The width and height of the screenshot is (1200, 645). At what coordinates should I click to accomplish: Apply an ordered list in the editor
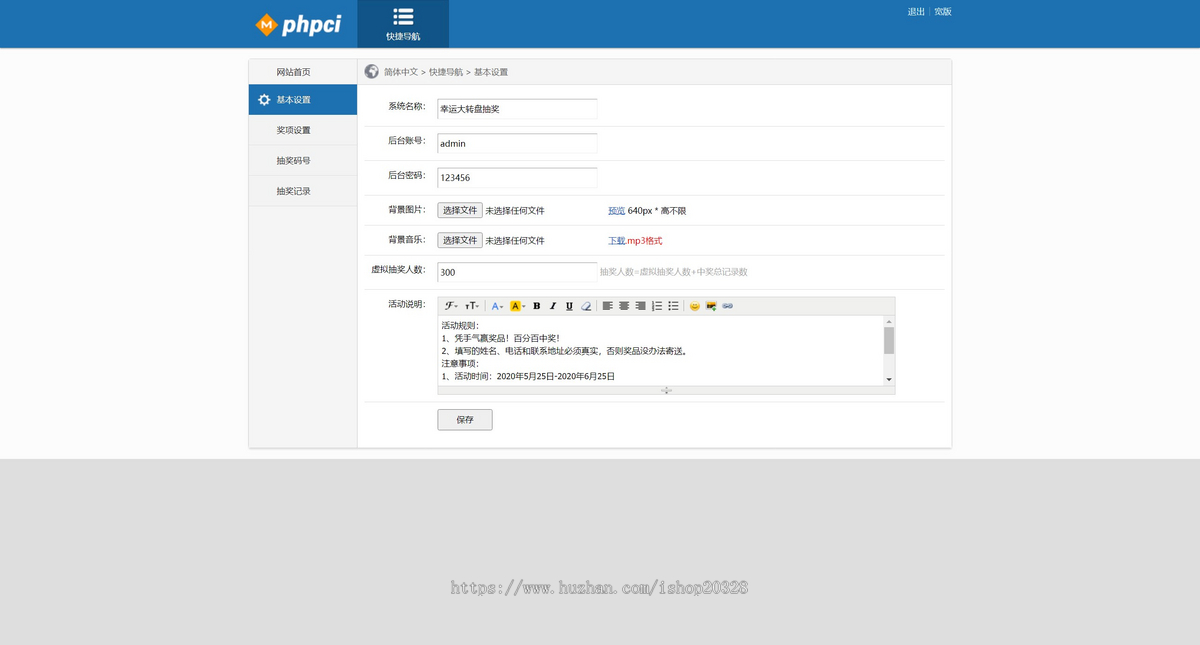pyautogui.click(x=656, y=305)
